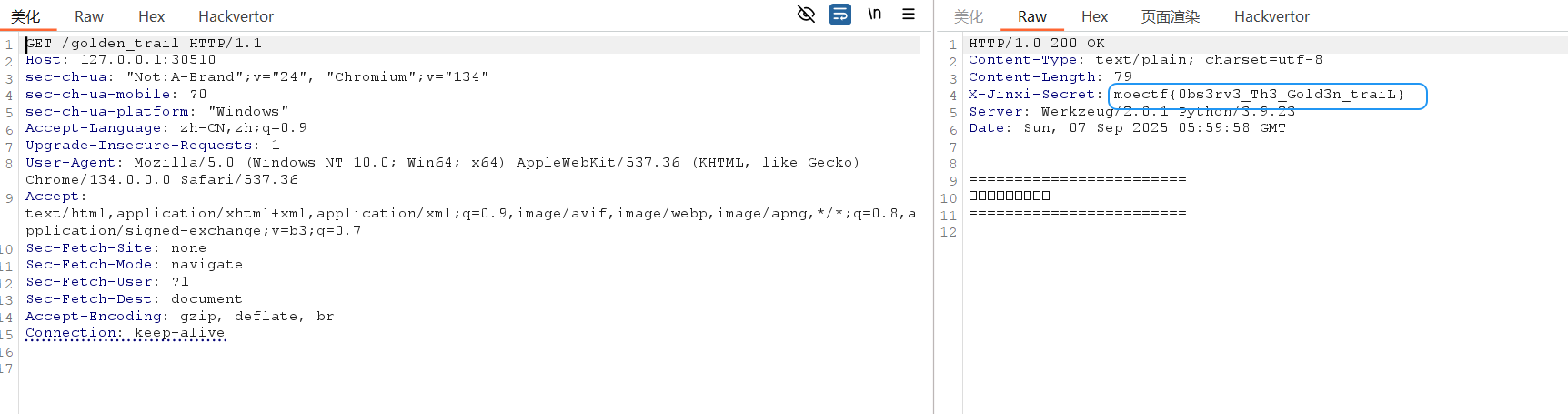The width and height of the screenshot is (1568, 414).
Task: Open the request hamburger options menu
Action: click(909, 14)
